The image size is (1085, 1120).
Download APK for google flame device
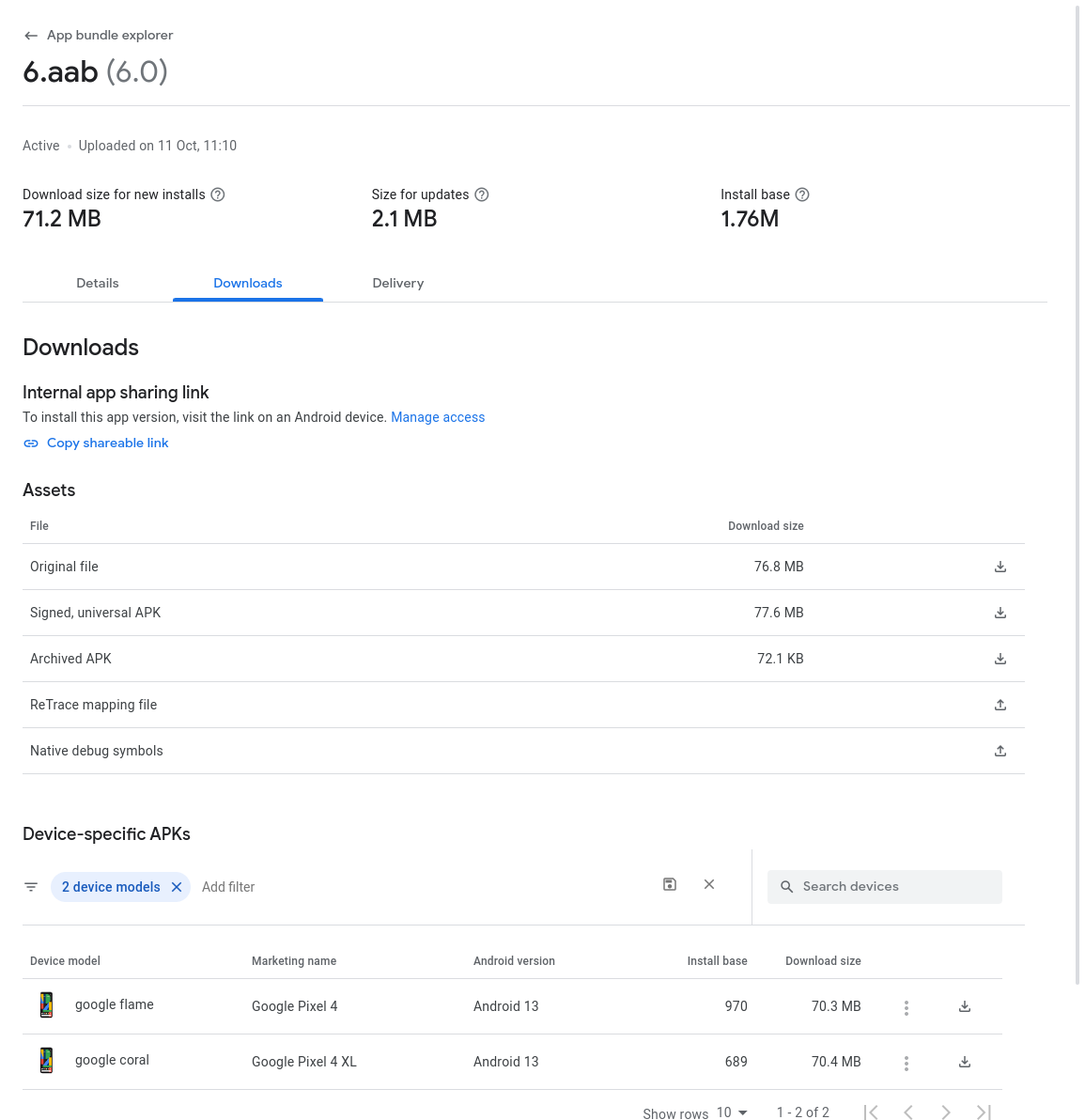point(965,1006)
